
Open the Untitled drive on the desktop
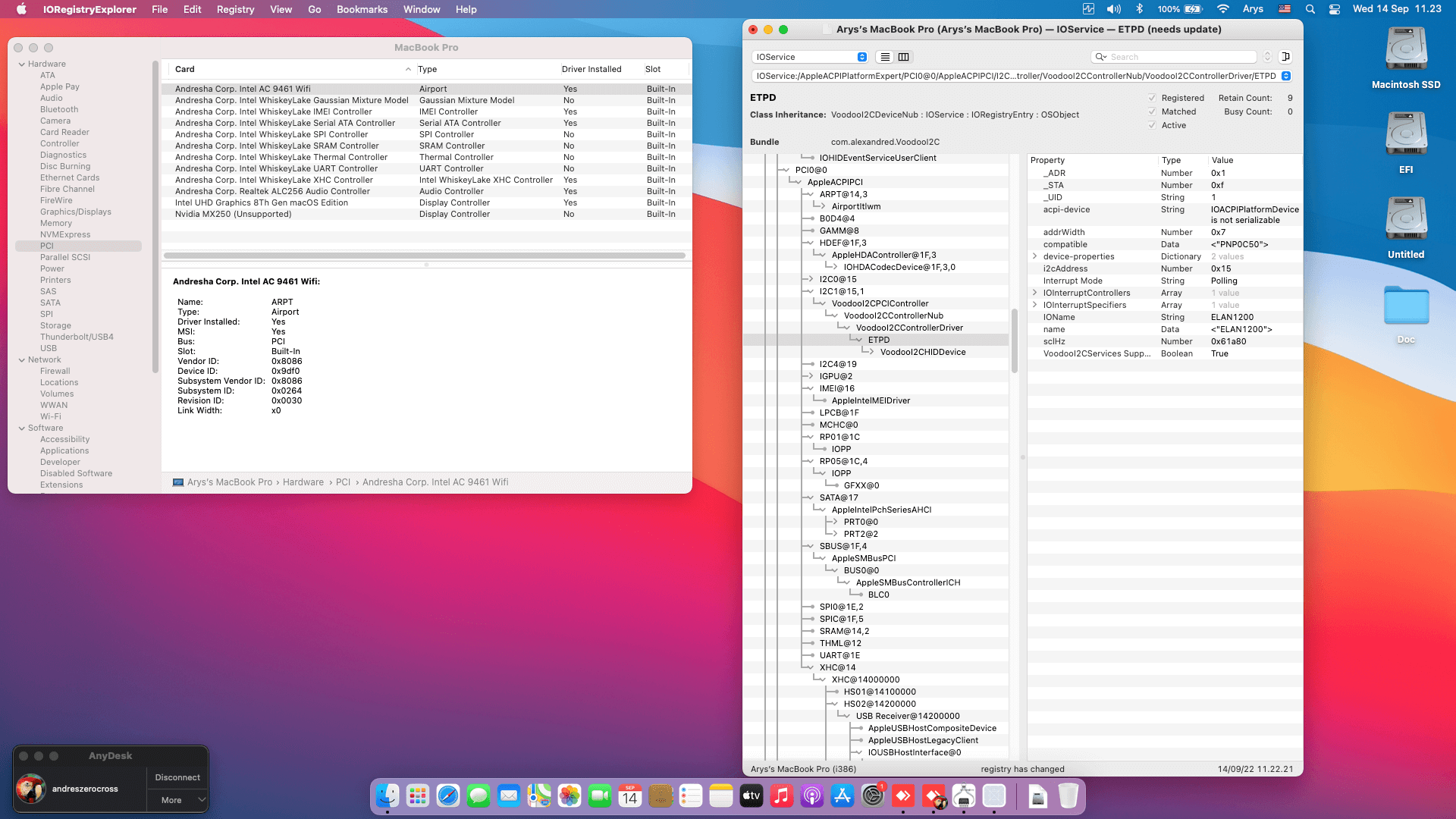[1406, 227]
